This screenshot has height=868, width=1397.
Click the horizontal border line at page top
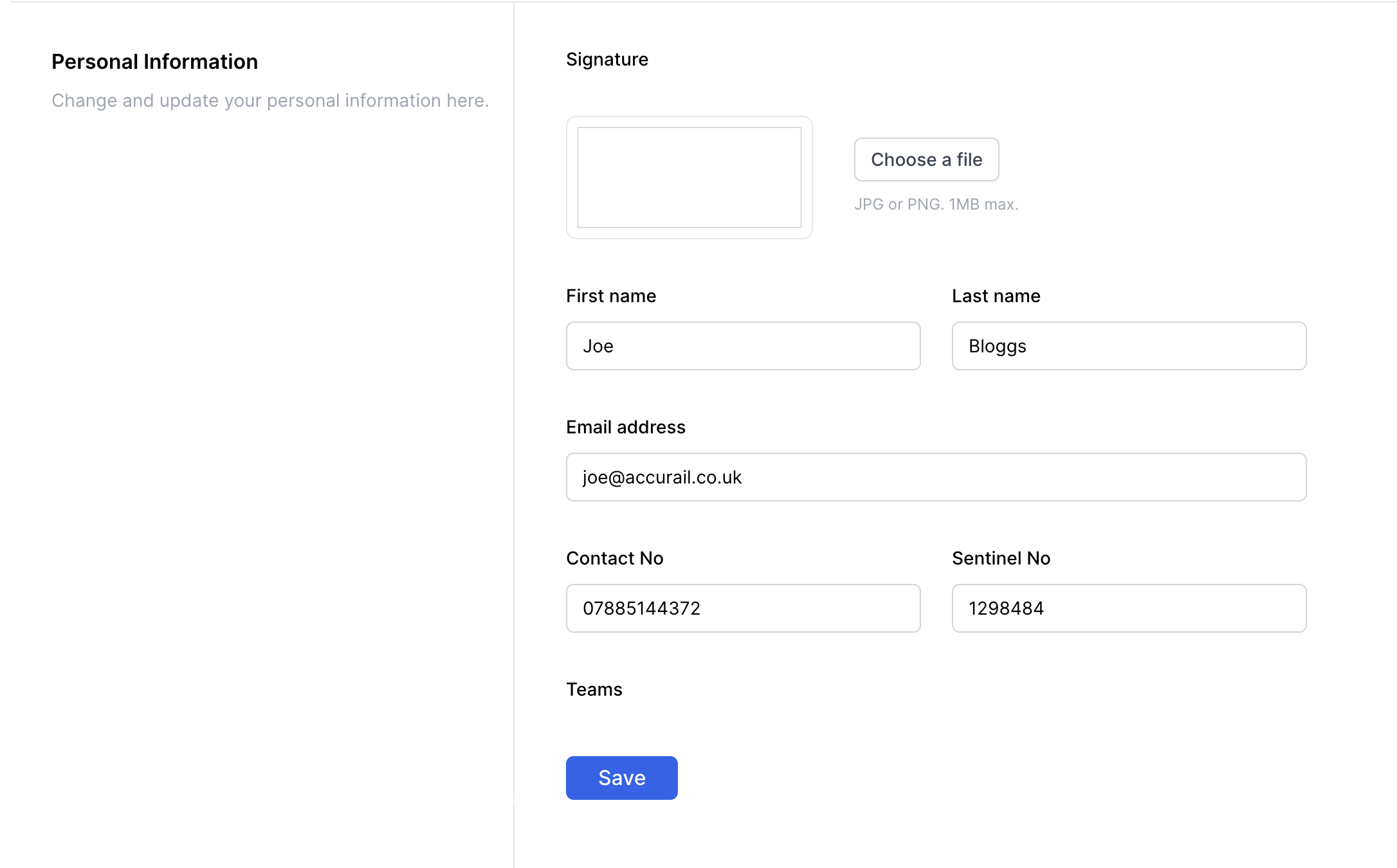tap(698, 2)
